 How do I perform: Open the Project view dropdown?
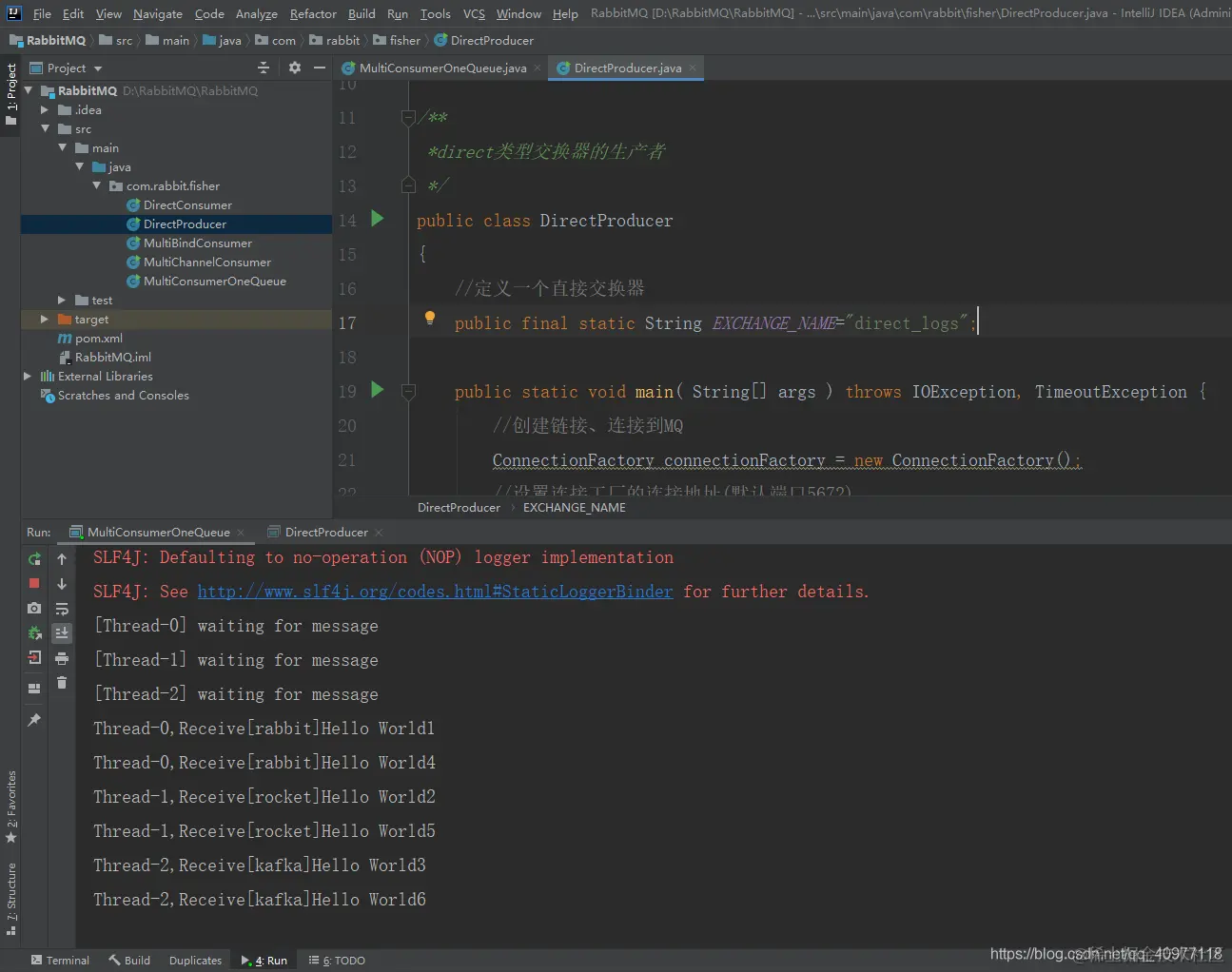tap(98, 68)
